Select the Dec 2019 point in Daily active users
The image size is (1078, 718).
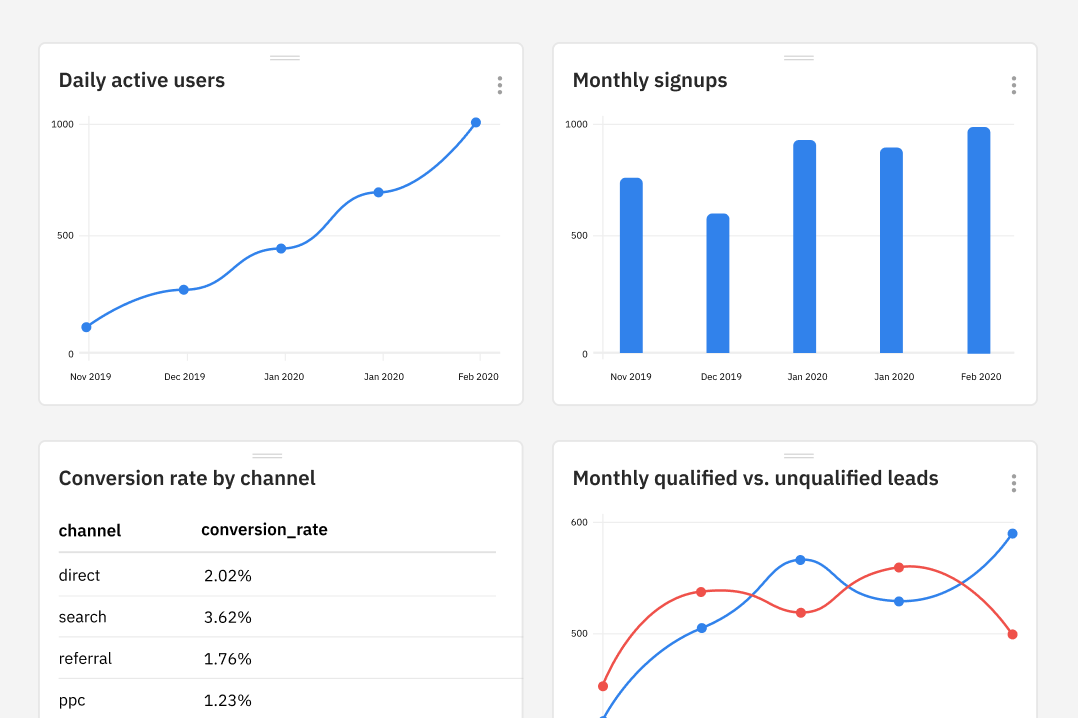pos(184,290)
